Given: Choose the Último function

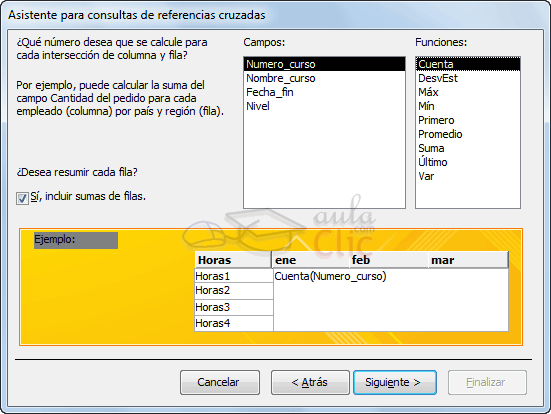Looking at the screenshot, I should (468, 162).
